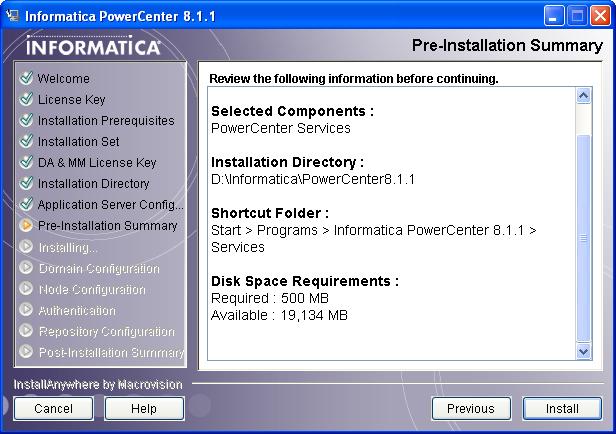Select the Welcome step label
The width and height of the screenshot is (616, 434).
point(64,79)
